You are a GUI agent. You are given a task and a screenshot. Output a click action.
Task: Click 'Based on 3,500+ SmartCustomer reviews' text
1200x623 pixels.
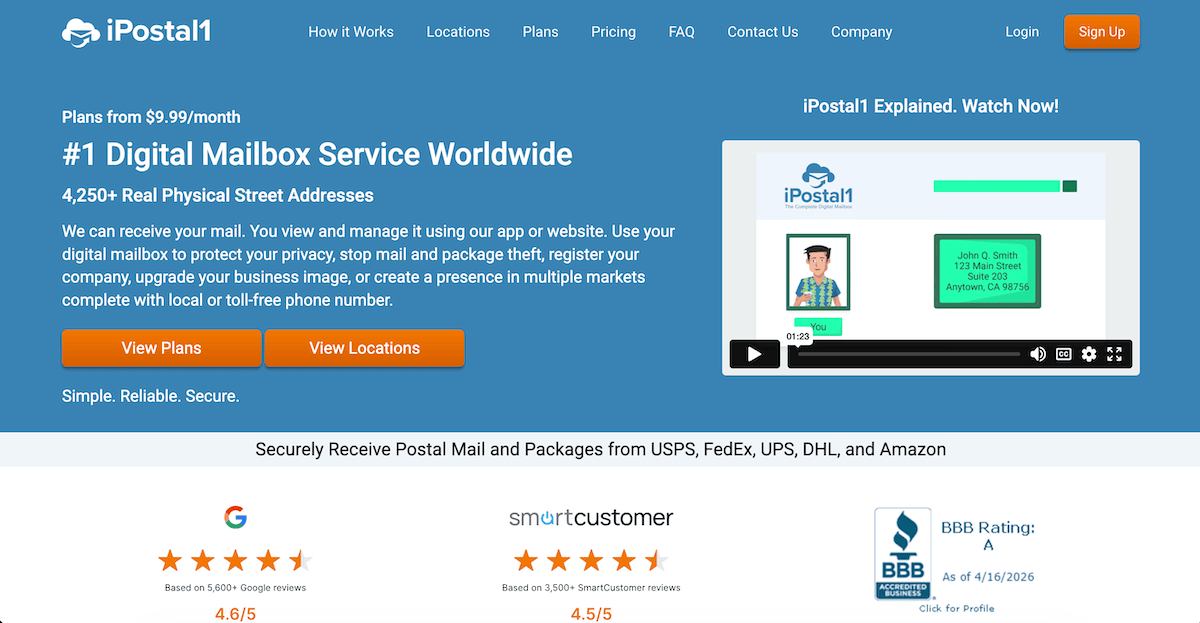(x=591, y=588)
